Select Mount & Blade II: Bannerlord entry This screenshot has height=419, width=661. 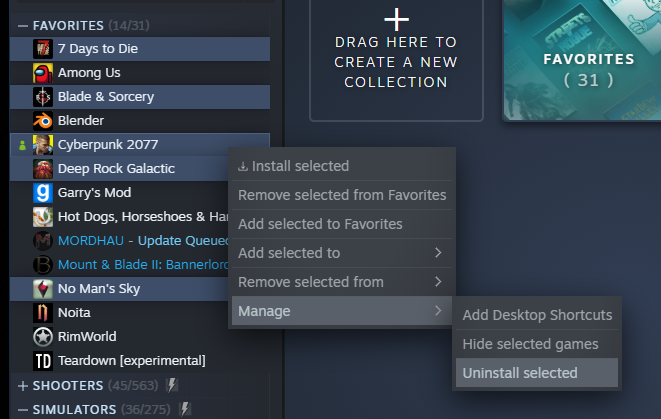click(119, 265)
